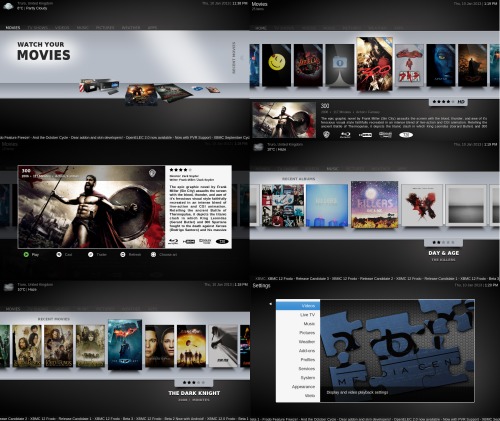
Task: Select the Watchmen smiley poster
Action: 276,65
